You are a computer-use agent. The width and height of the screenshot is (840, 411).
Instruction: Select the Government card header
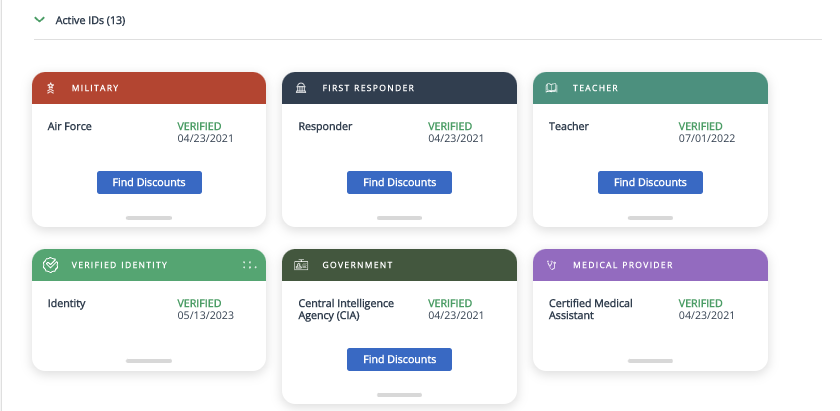point(399,265)
